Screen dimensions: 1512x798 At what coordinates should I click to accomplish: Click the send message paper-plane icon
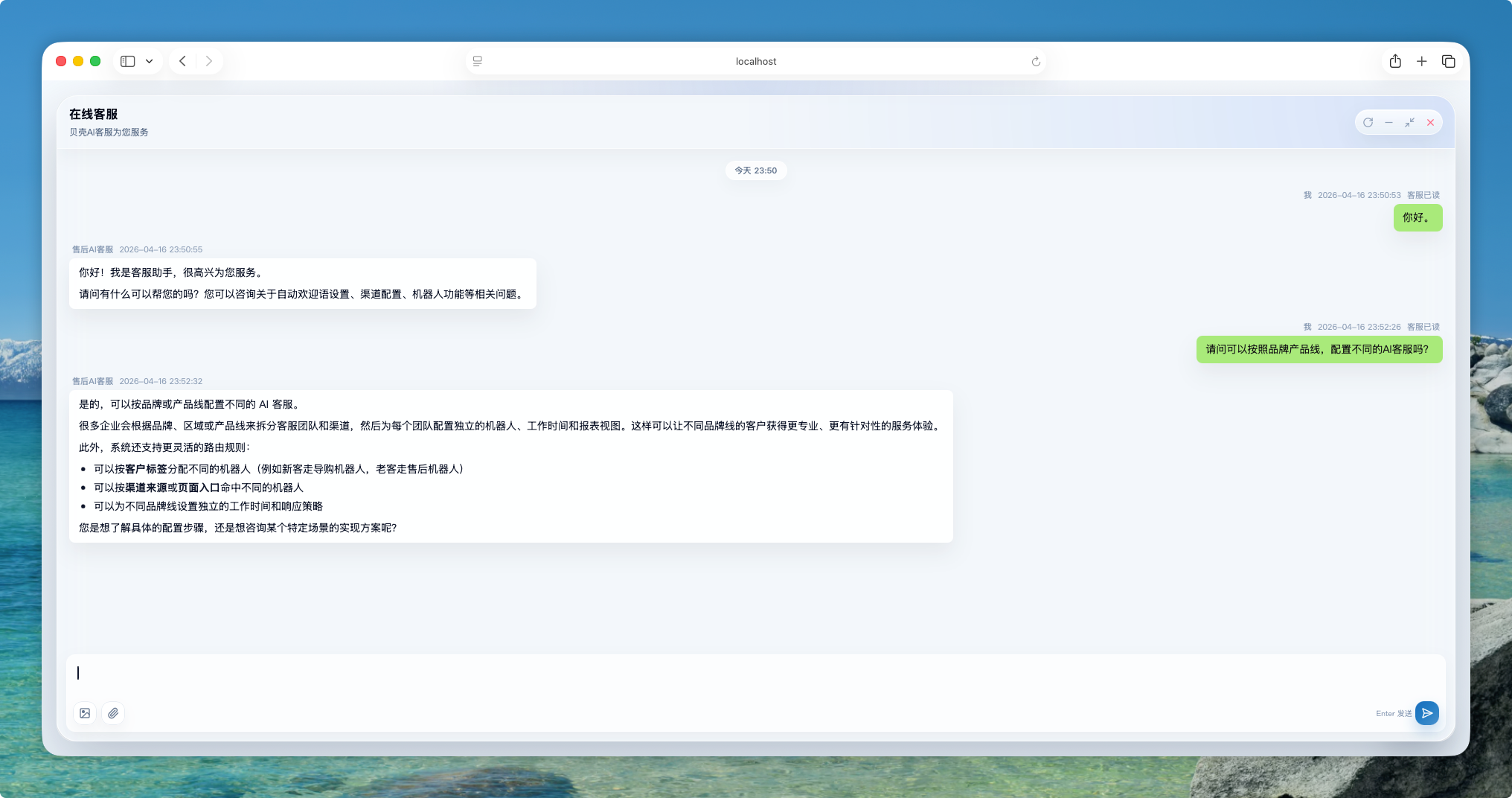[x=1426, y=713]
